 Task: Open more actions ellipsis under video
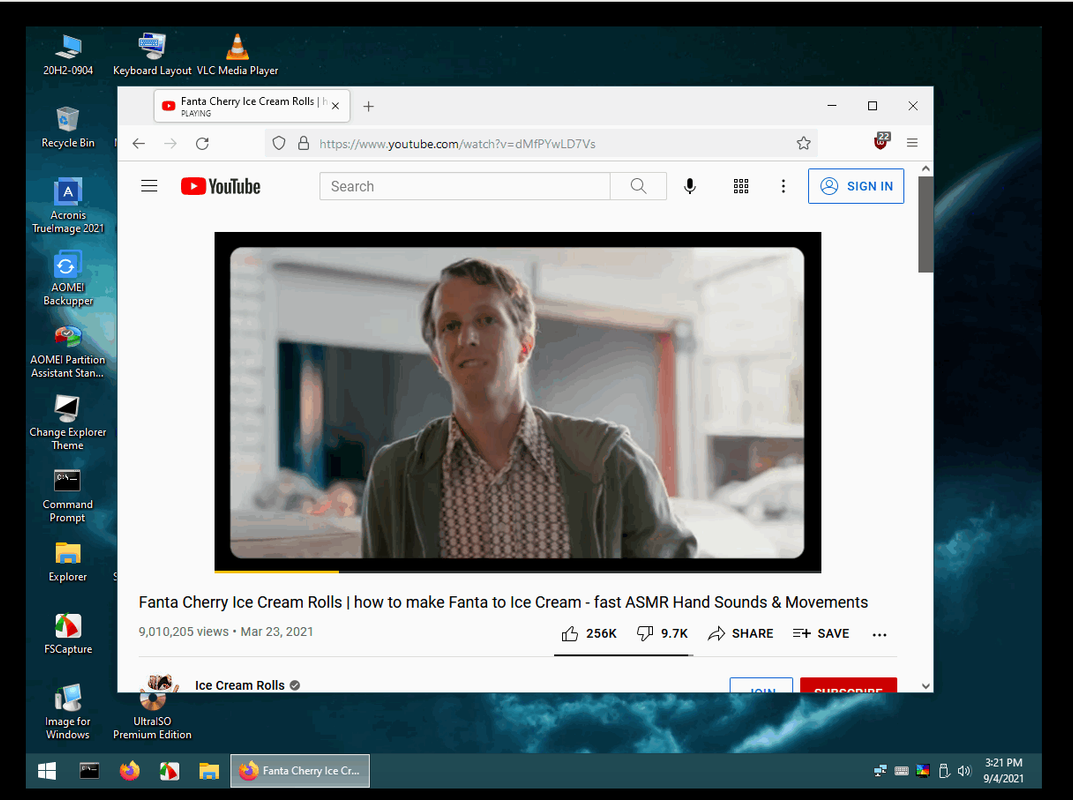[879, 634]
